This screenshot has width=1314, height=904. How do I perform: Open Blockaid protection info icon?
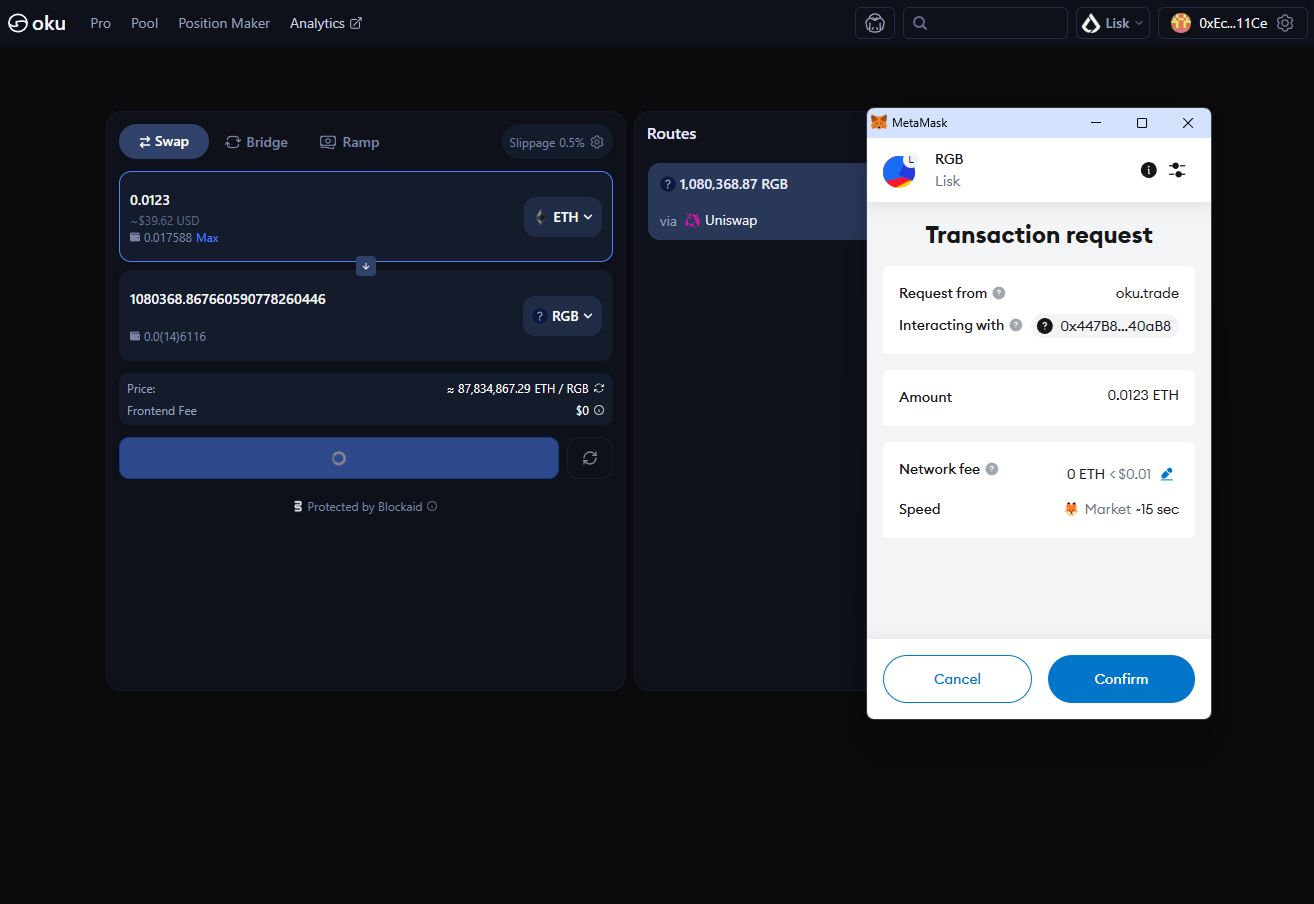tap(432, 507)
